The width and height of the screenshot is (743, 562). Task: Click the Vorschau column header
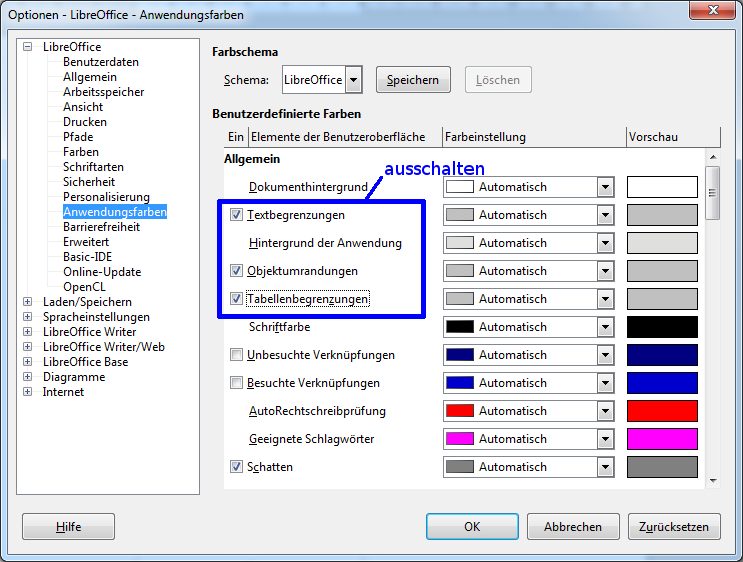coord(673,137)
